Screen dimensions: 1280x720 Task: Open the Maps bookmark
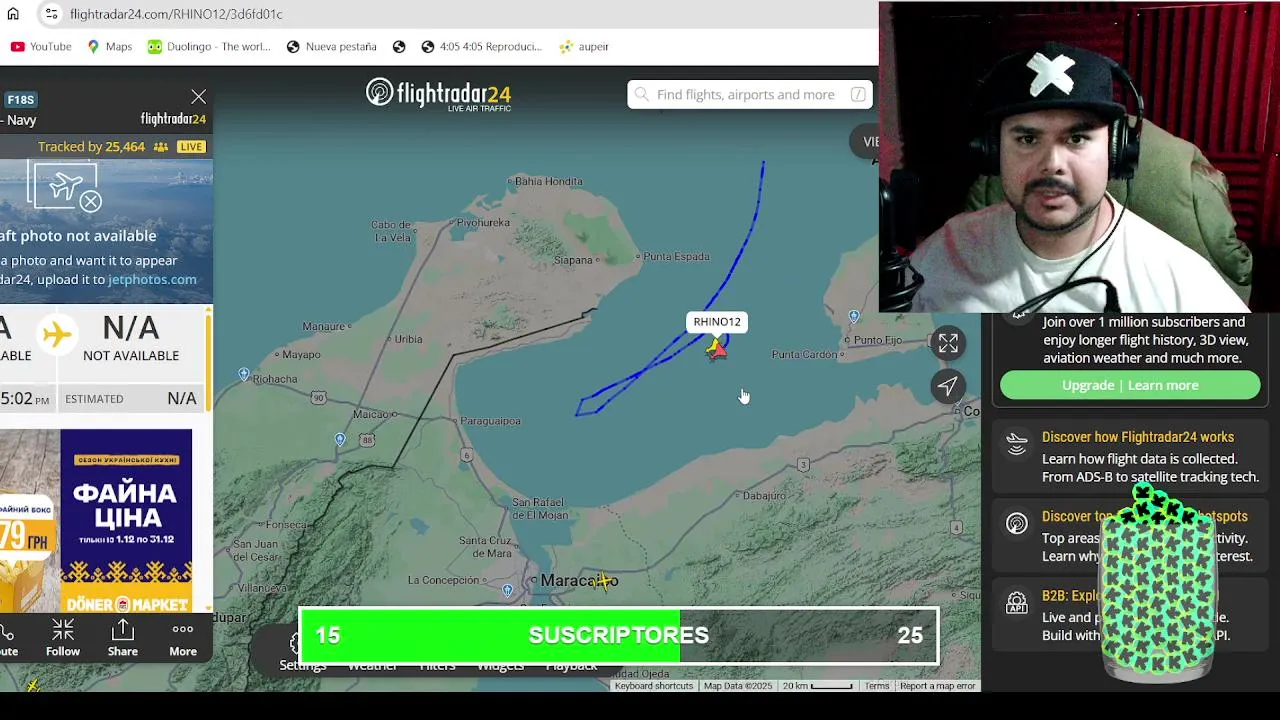click(109, 46)
